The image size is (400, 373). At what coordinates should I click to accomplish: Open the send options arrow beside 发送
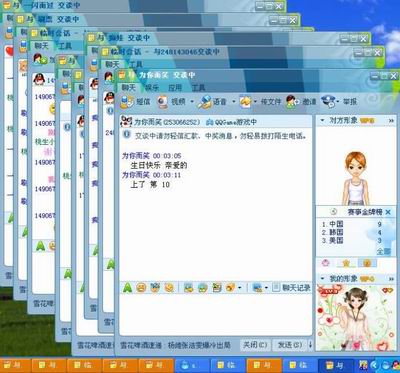point(310,345)
